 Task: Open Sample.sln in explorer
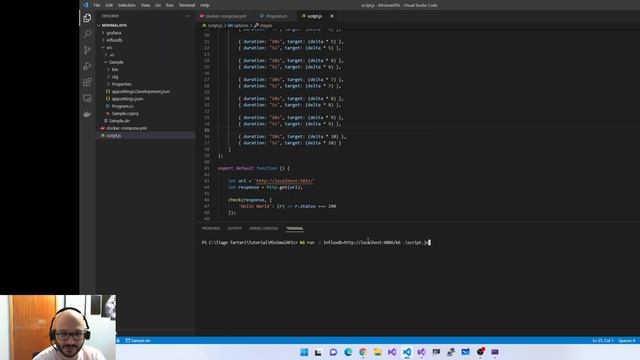(145, 121)
